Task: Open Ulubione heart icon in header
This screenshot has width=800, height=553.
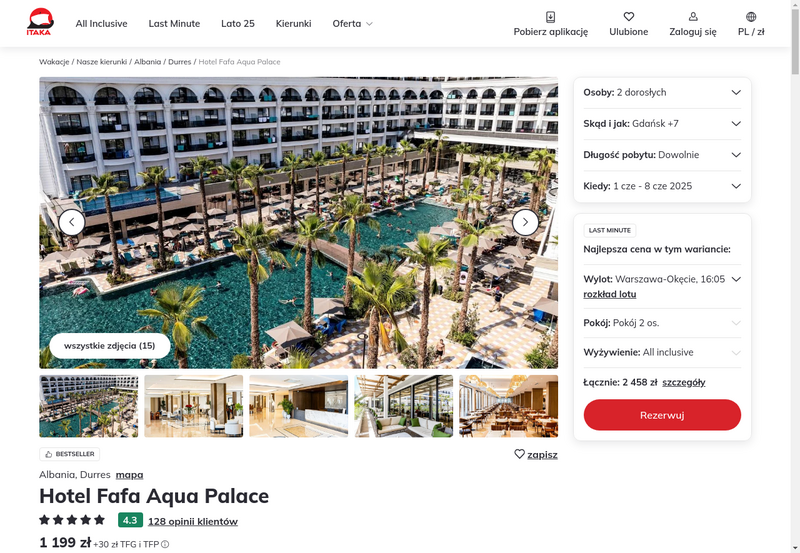Action: tap(629, 17)
